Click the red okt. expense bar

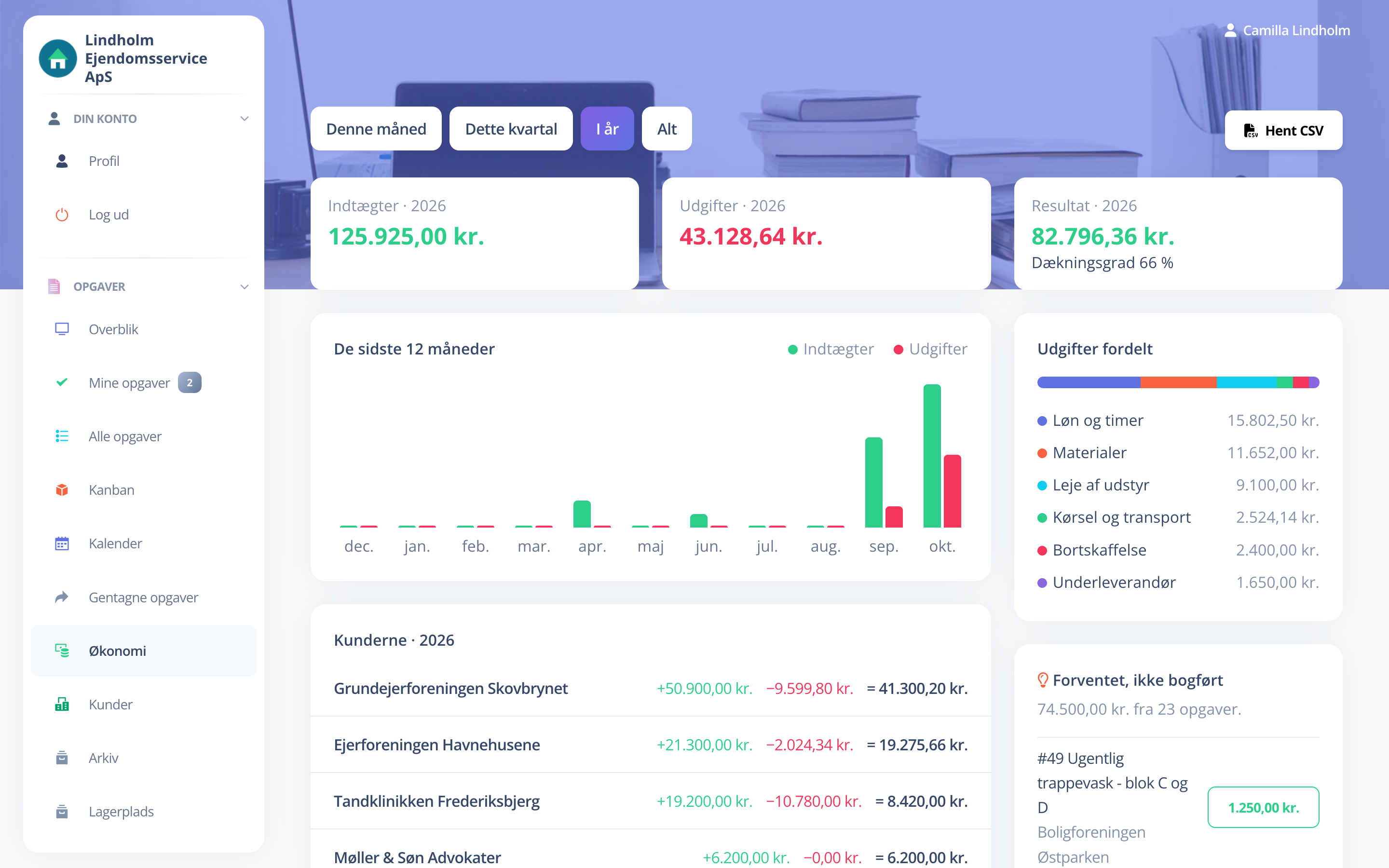tap(952, 491)
